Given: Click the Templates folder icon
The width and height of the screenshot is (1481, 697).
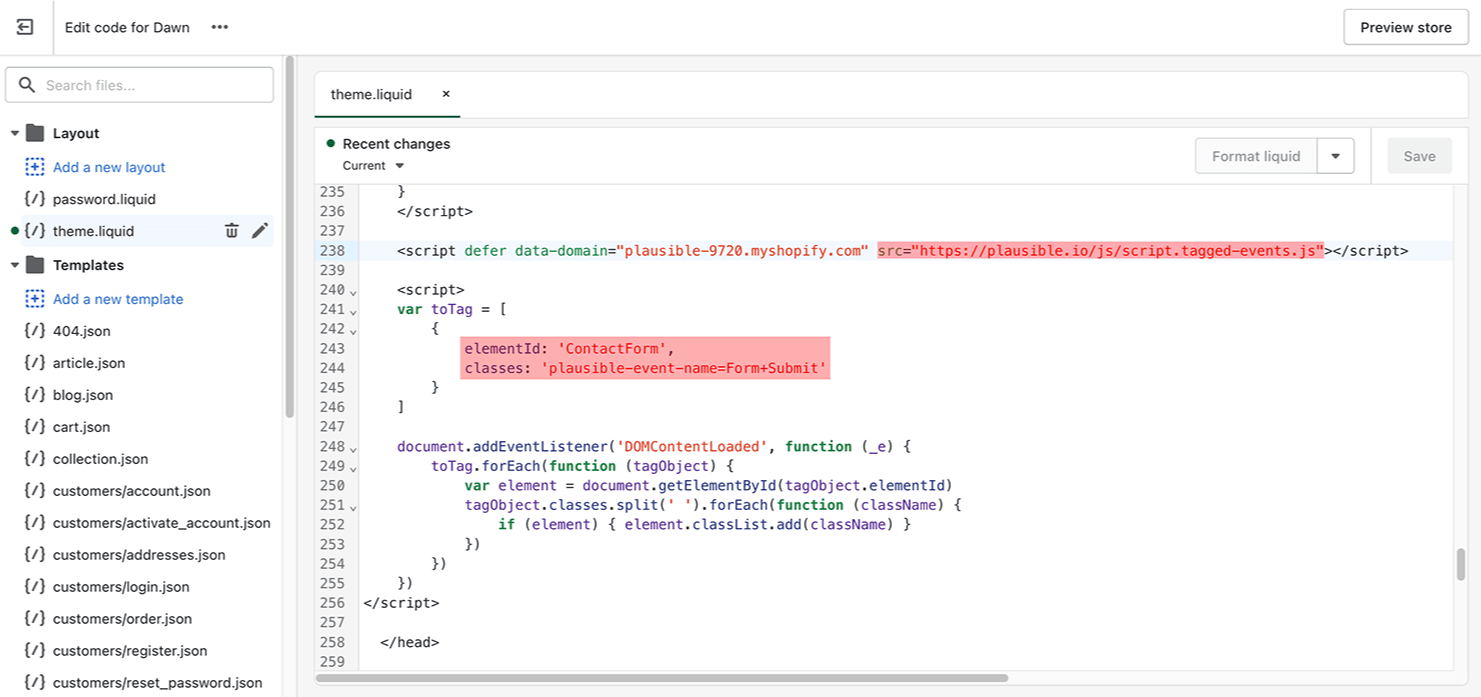Looking at the screenshot, I should (x=35, y=265).
